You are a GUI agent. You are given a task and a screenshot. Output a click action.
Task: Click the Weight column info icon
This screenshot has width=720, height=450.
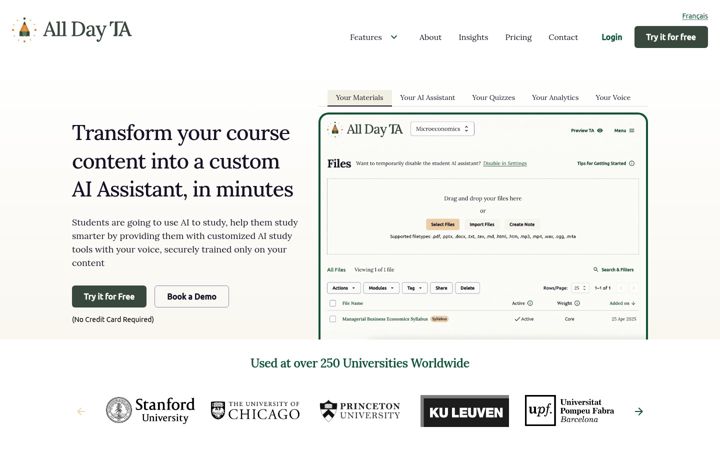[x=577, y=303]
